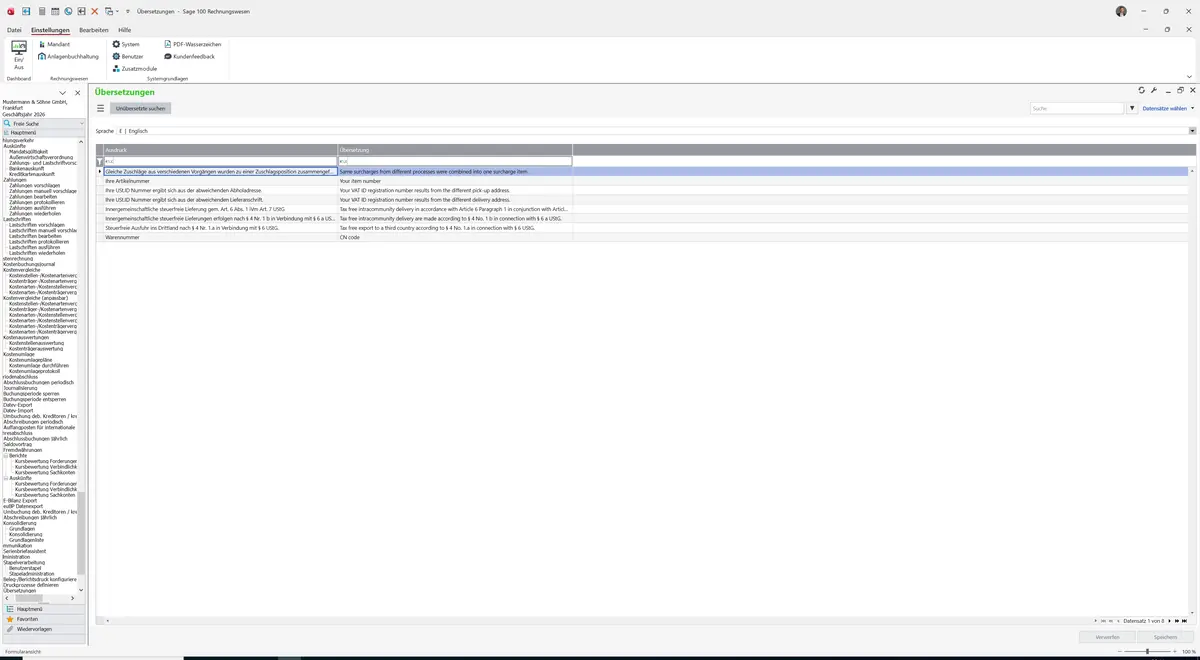The width and height of the screenshot is (1200, 660).
Task: Open PDF-Wasserzeichen settings
Action: click(193, 44)
